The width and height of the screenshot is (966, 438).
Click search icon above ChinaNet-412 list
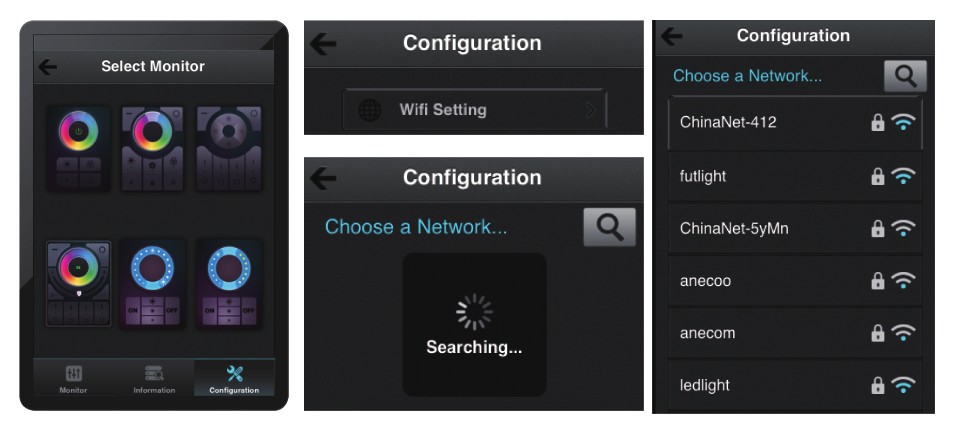pyautogui.click(x=905, y=76)
